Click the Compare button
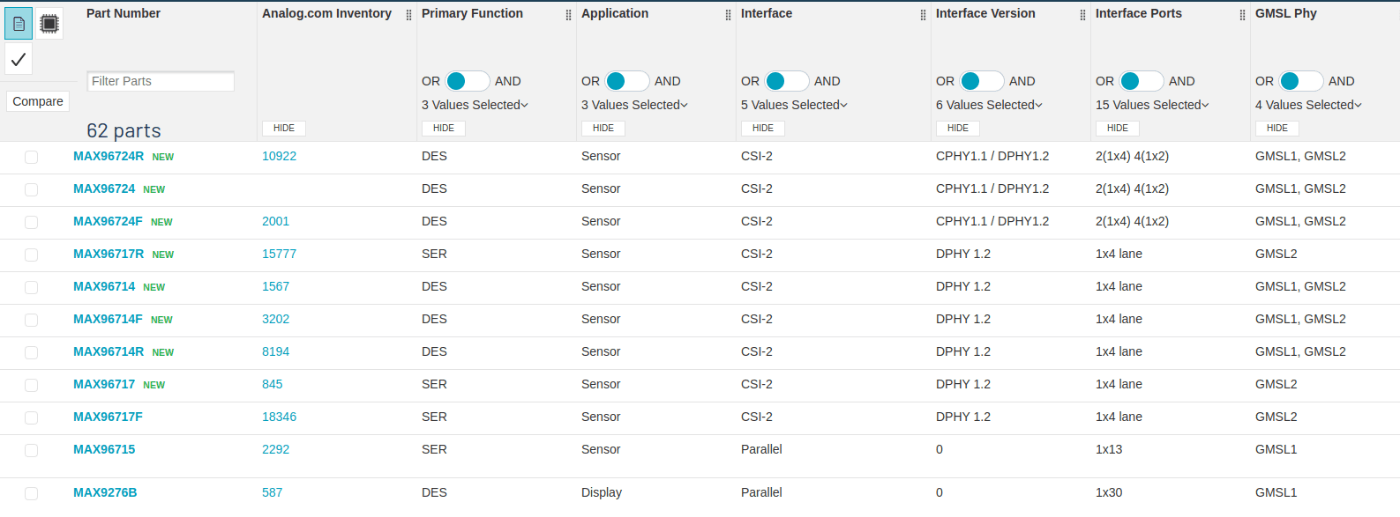The width and height of the screenshot is (1400, 517). [x=38, y=101]
